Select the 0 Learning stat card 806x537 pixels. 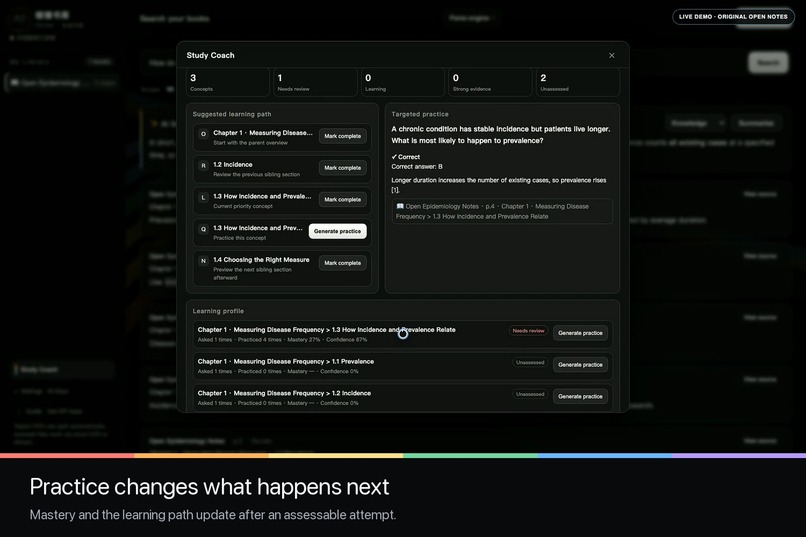tap(402, 82)
